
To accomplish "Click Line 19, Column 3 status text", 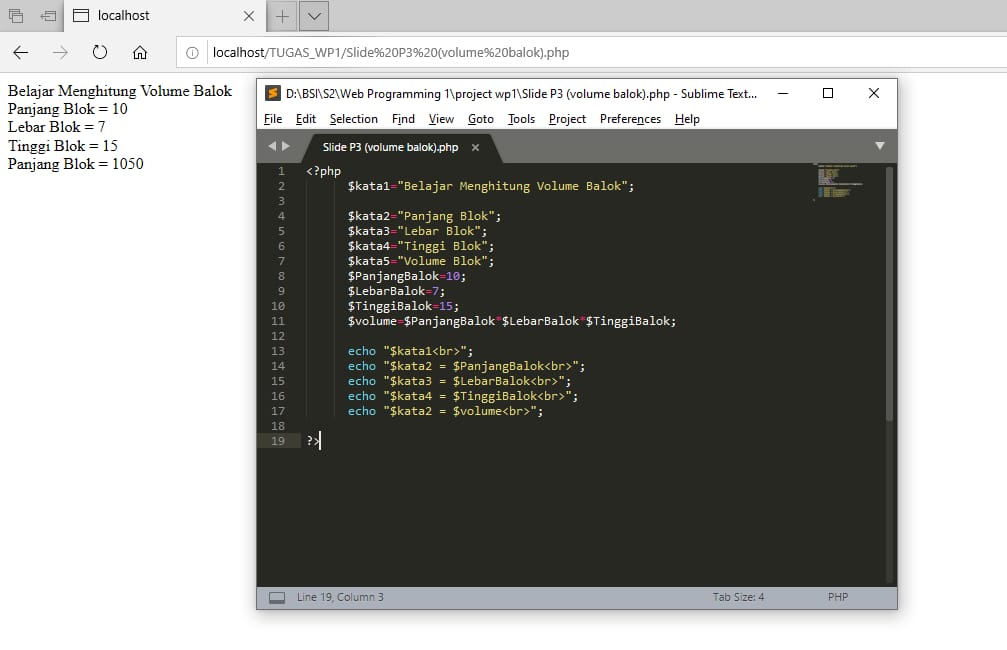I will pyautogui.click(x=340, y=597).
